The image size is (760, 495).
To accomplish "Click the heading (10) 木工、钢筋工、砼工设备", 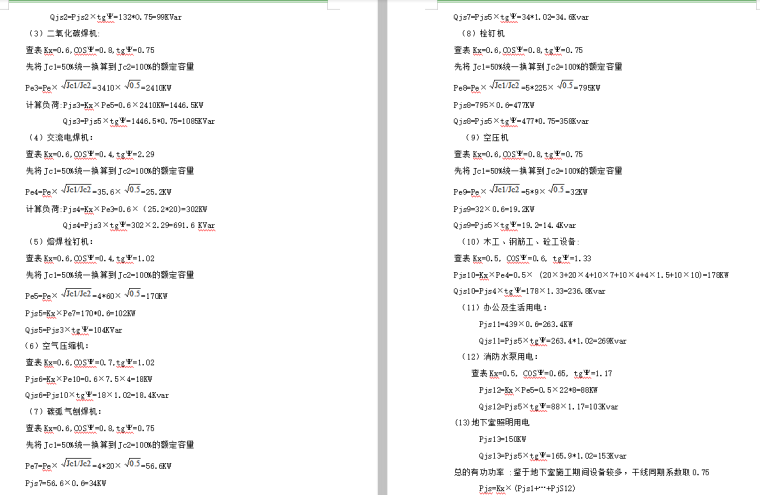I will pos(519,242).
